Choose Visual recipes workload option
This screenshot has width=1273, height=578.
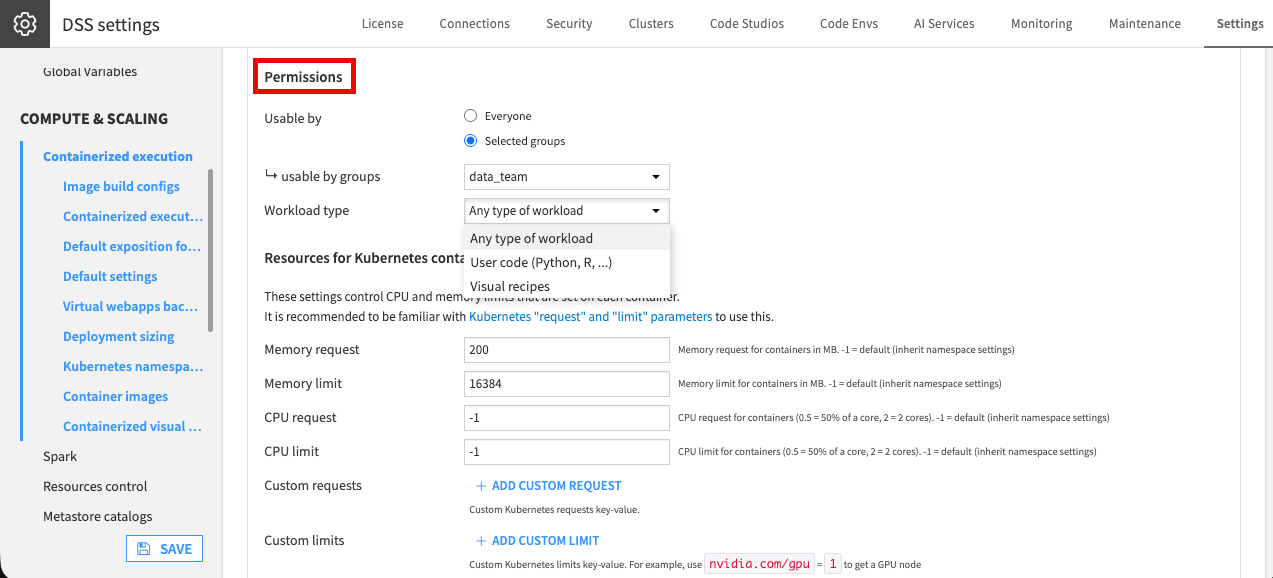[567, 286]
